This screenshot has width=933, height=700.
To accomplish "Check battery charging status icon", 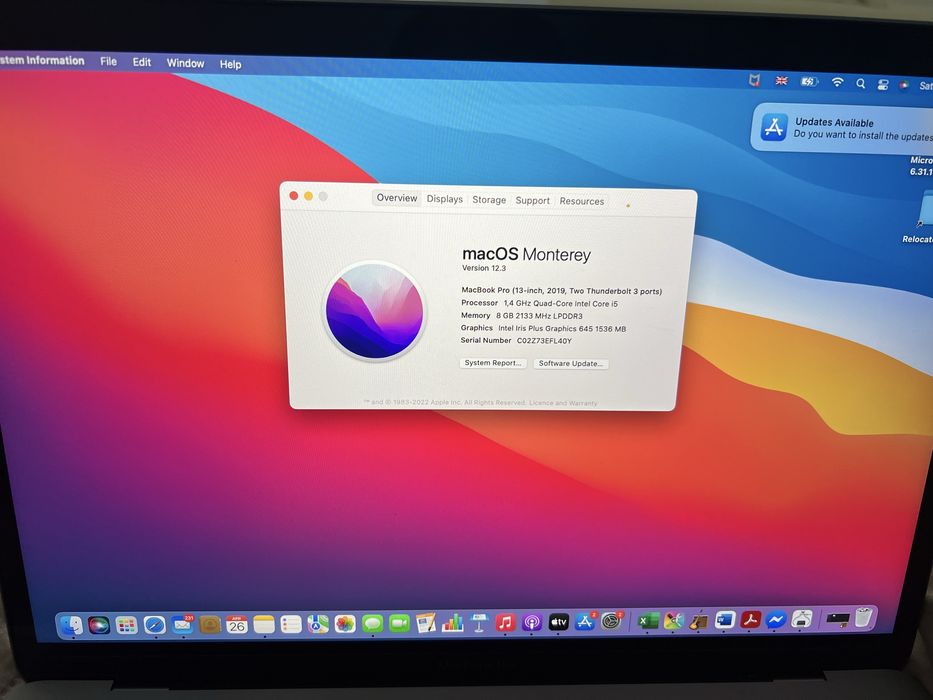I will click(x=809, y=82).
